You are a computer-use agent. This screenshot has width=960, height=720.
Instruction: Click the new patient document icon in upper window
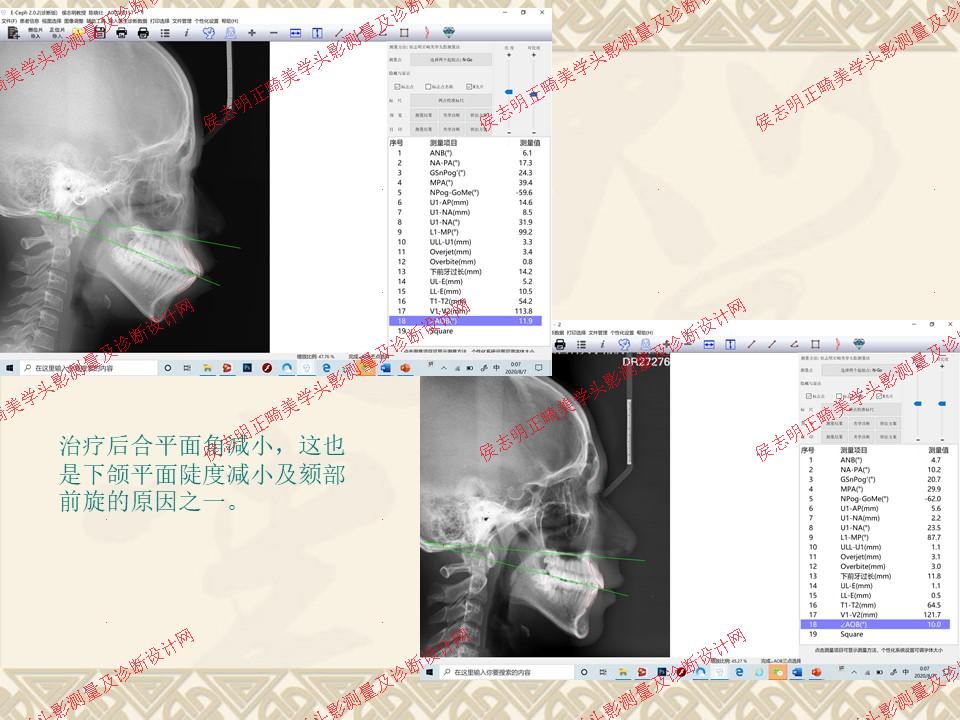[x=13, y=33]
